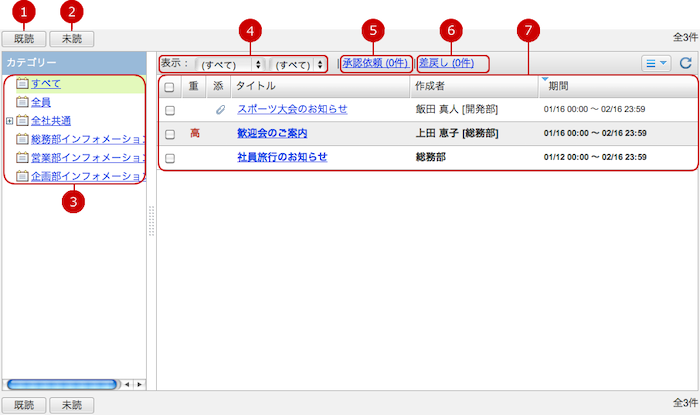Sort by the タイトル column header
Image resolution: width=700 pixels, height=415 pixels.
[321, 86]
